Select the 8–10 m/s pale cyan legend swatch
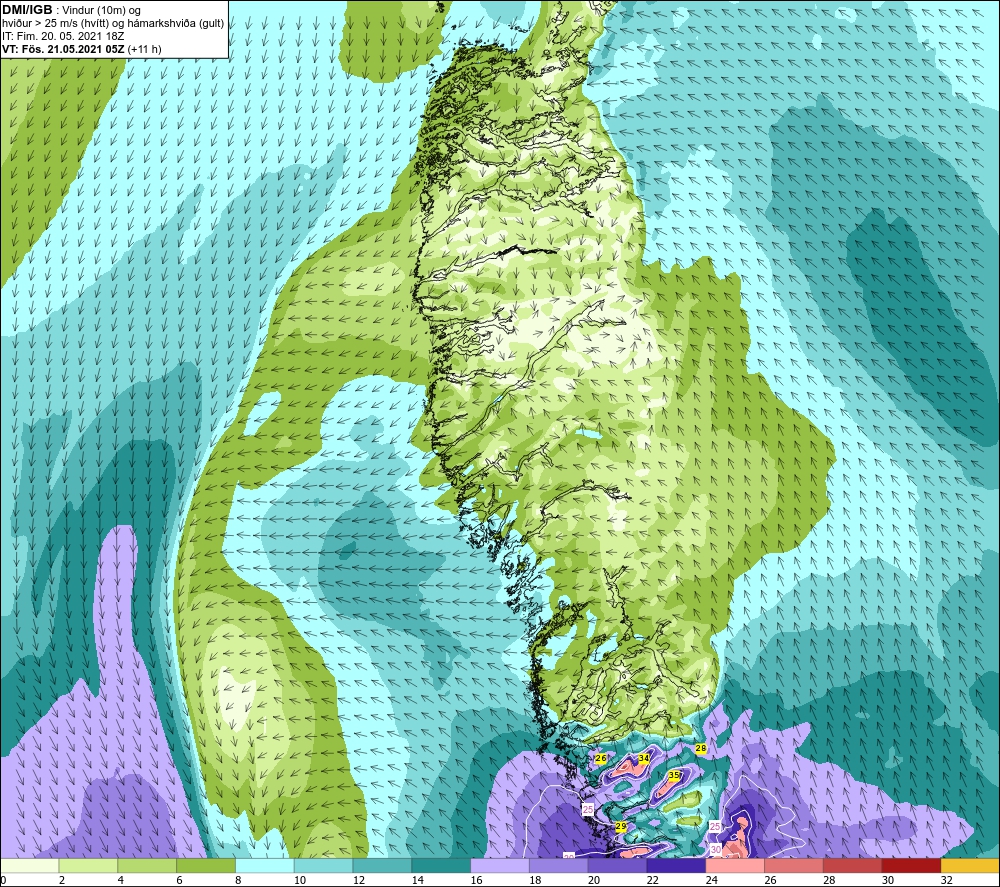 pos(265,865)
